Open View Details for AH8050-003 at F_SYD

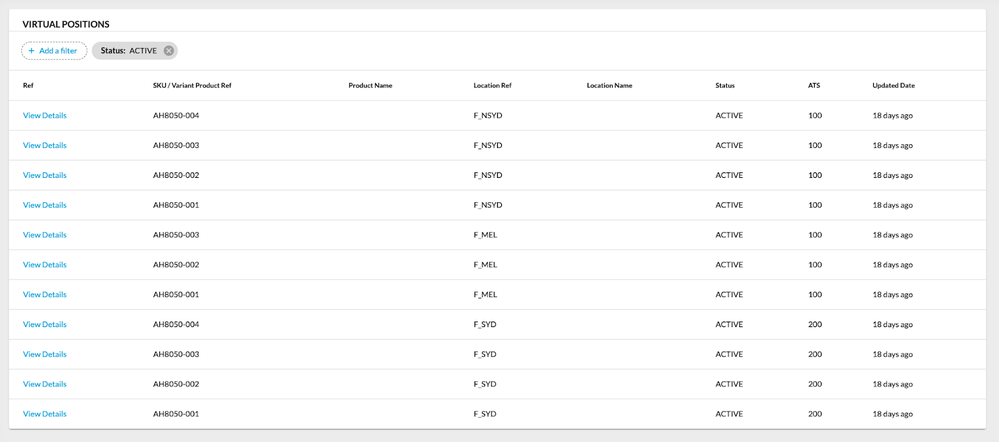45,355
